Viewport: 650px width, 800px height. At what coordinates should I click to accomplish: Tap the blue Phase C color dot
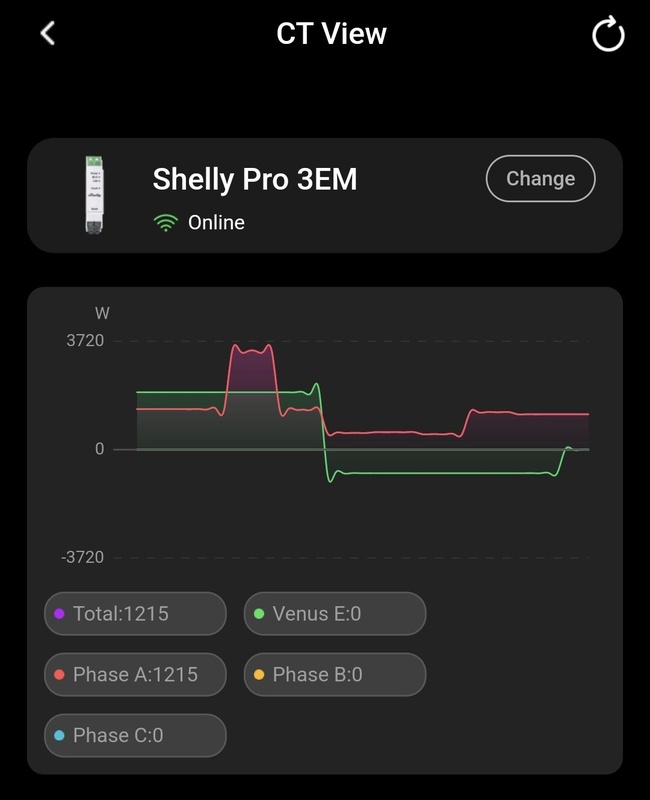[x=59, y=735]
